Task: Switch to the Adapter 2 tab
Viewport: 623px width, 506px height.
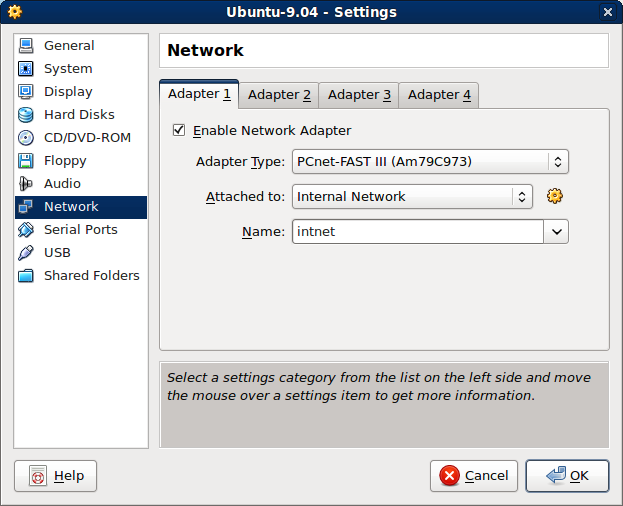Action: pyautogui.click(x=279, y=95)
